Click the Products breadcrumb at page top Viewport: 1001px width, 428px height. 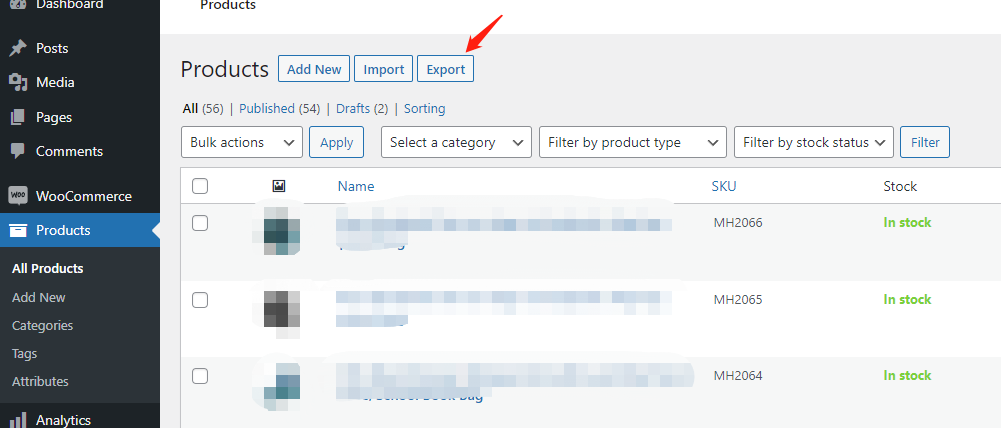point(228,5)
